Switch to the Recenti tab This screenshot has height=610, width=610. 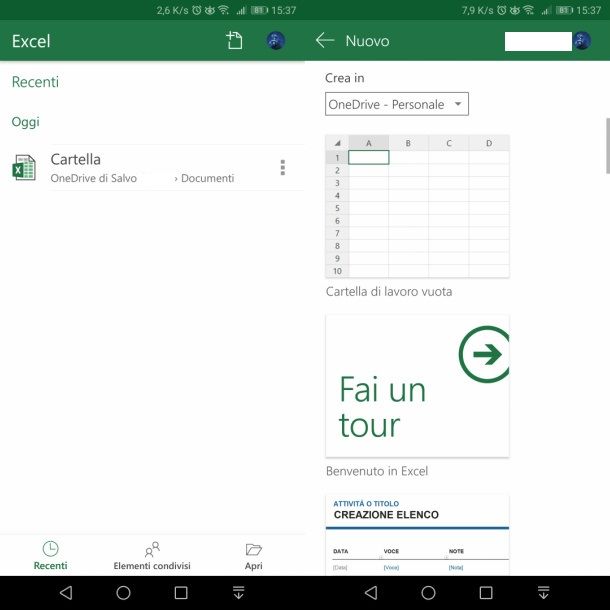pos(51,556)
